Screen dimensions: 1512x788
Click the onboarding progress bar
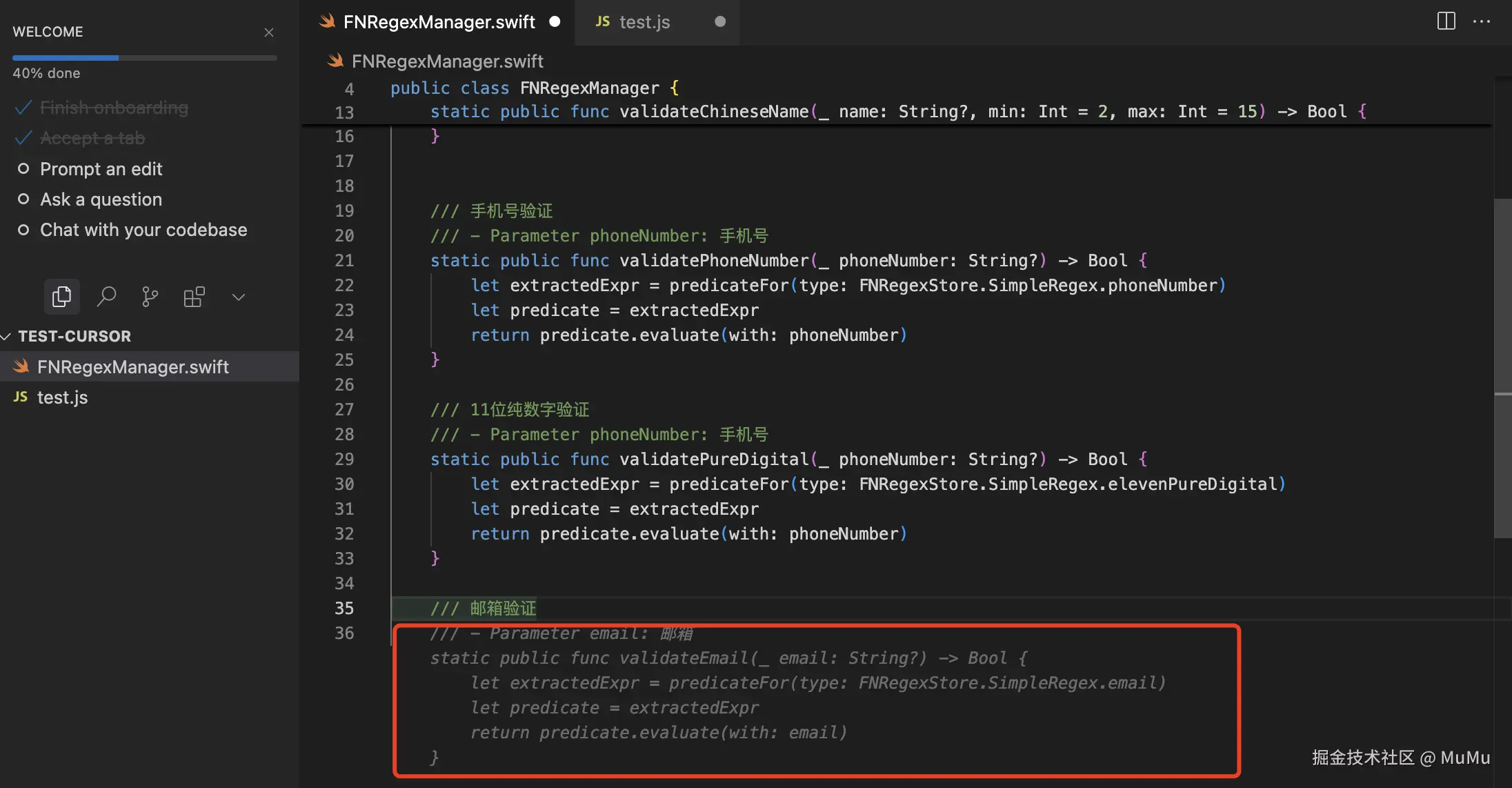pos(144,58)
